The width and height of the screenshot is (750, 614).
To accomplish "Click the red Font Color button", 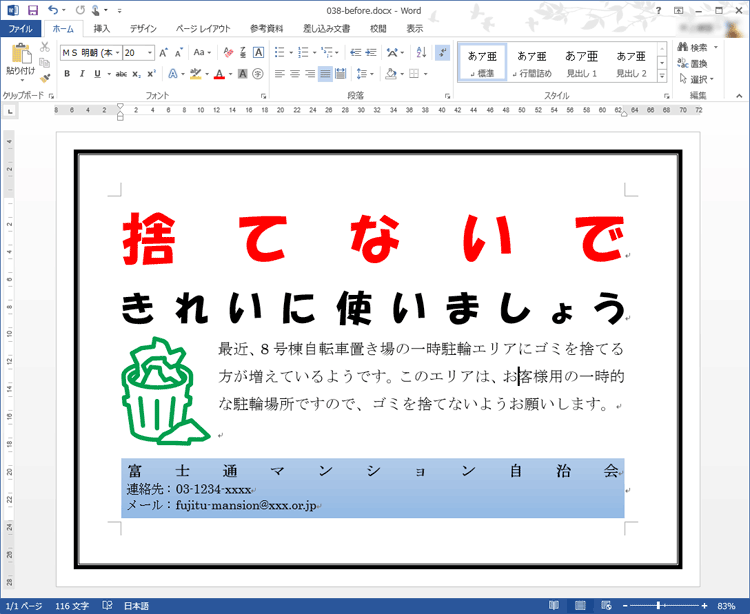I will 219,74.
